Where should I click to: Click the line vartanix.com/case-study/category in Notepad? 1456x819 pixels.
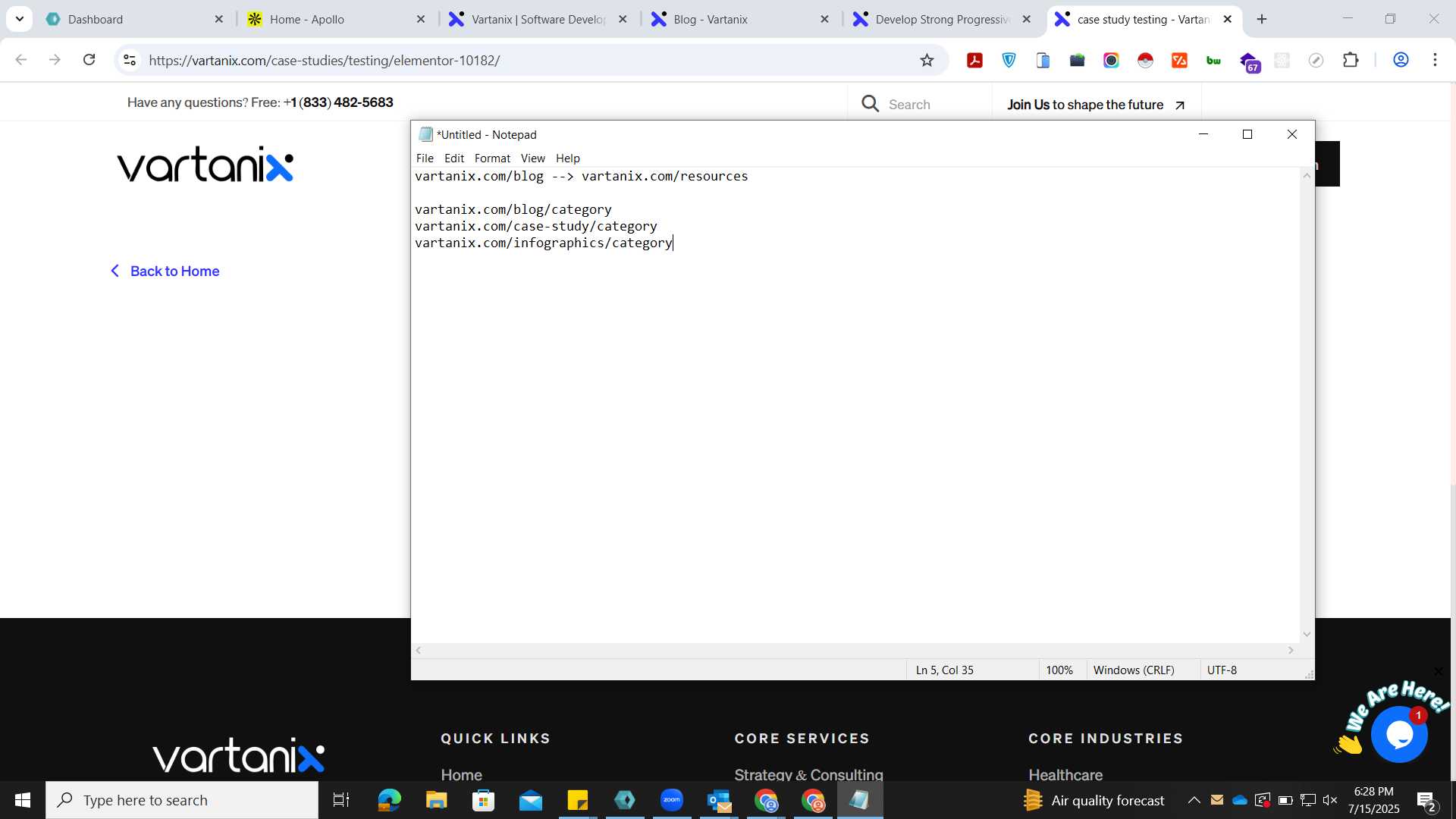click(x=535, y=226)
